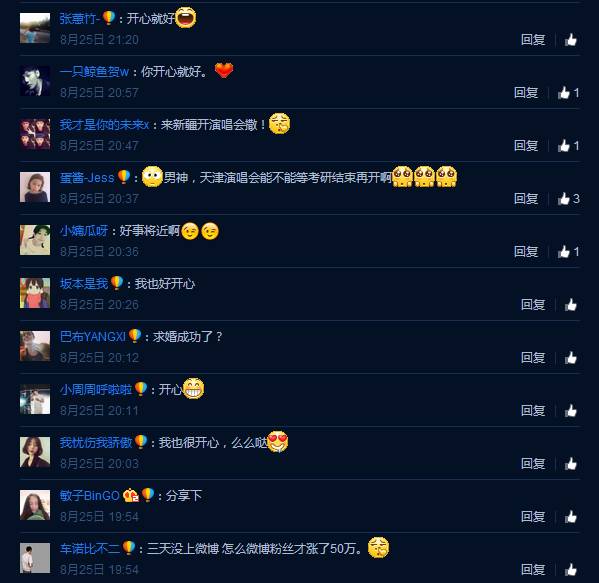The image size is (599, 583).
Task: Reply to 蛋蕾-Jess's comment
Action: (526, 199)
